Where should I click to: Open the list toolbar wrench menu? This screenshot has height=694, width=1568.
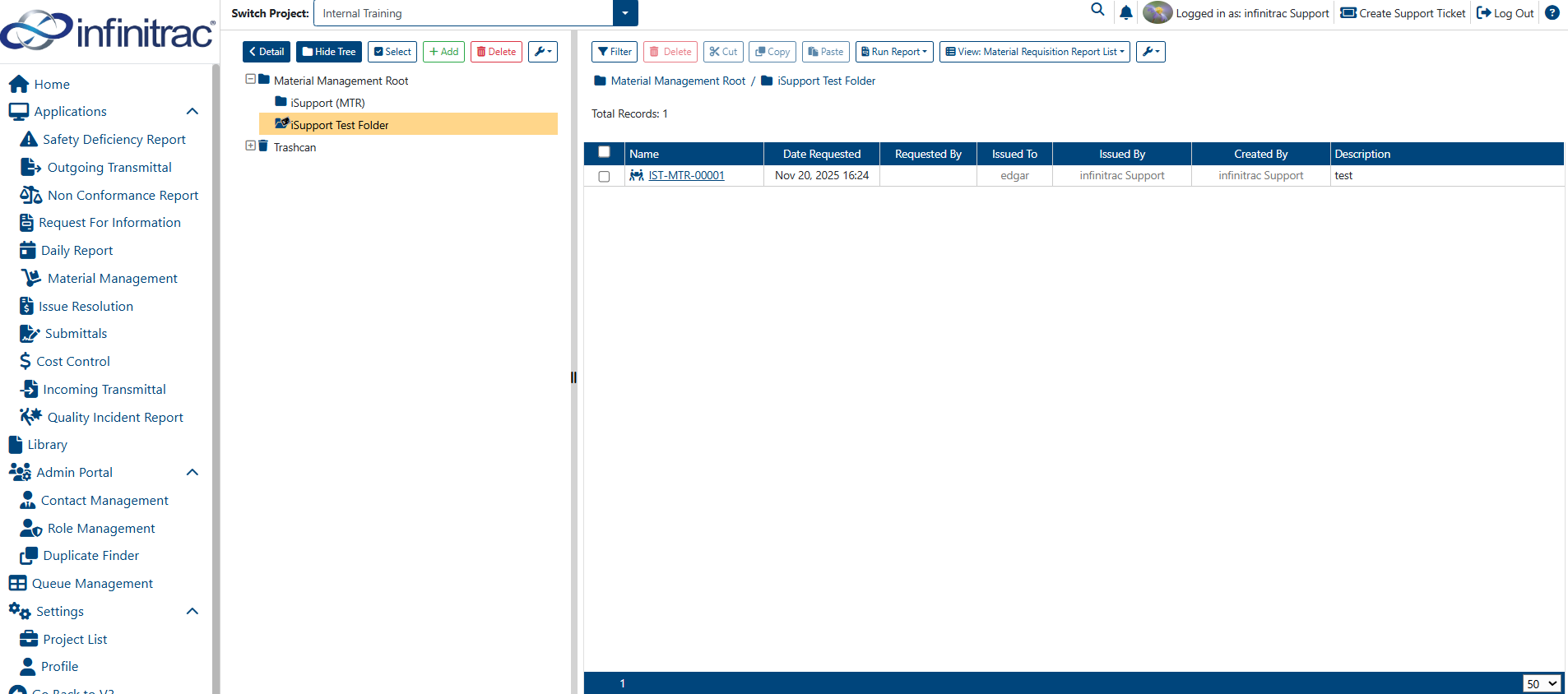click(1151, 52)
